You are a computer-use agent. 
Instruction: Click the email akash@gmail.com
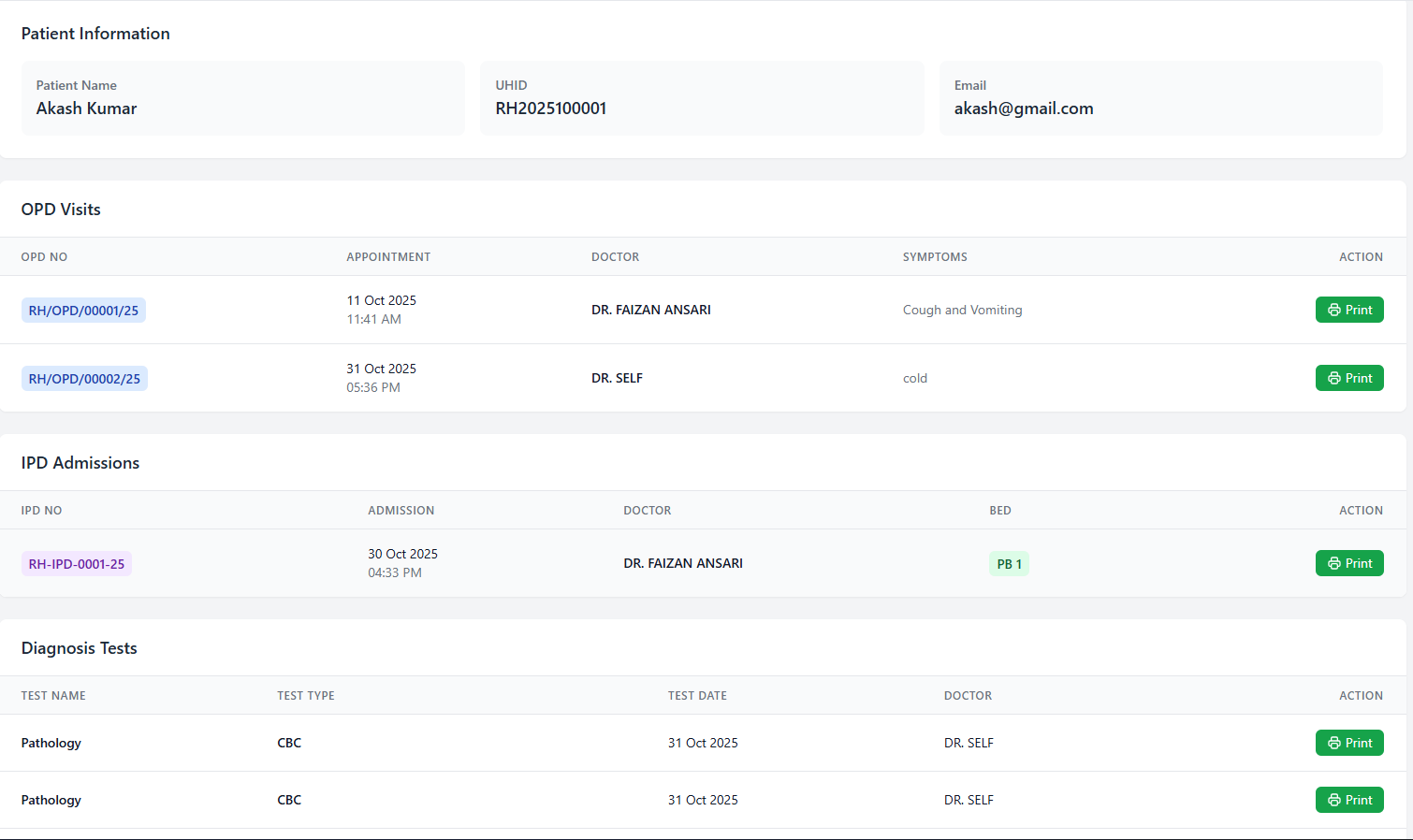1024,109
